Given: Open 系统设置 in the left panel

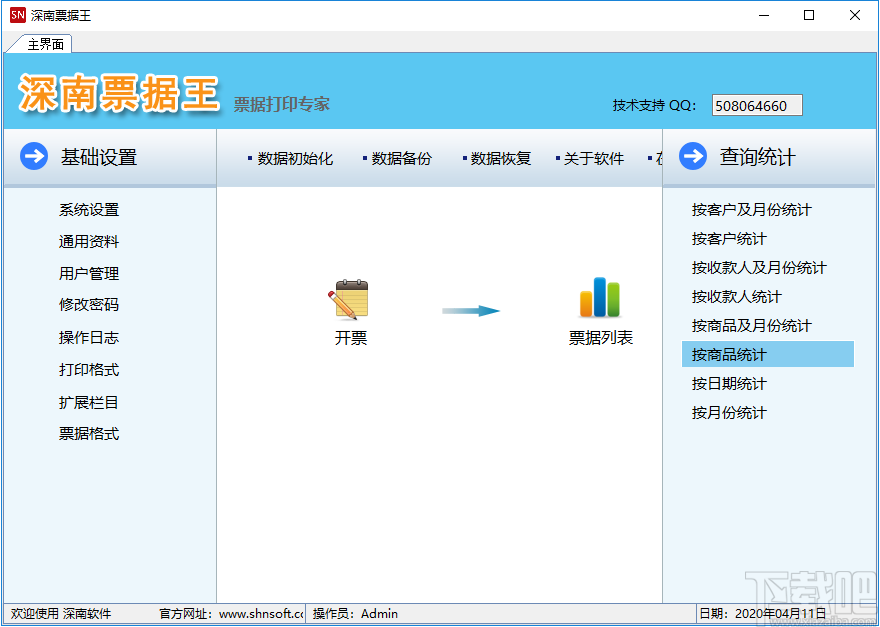Looking at the screenshot, I should coord(89,210).
